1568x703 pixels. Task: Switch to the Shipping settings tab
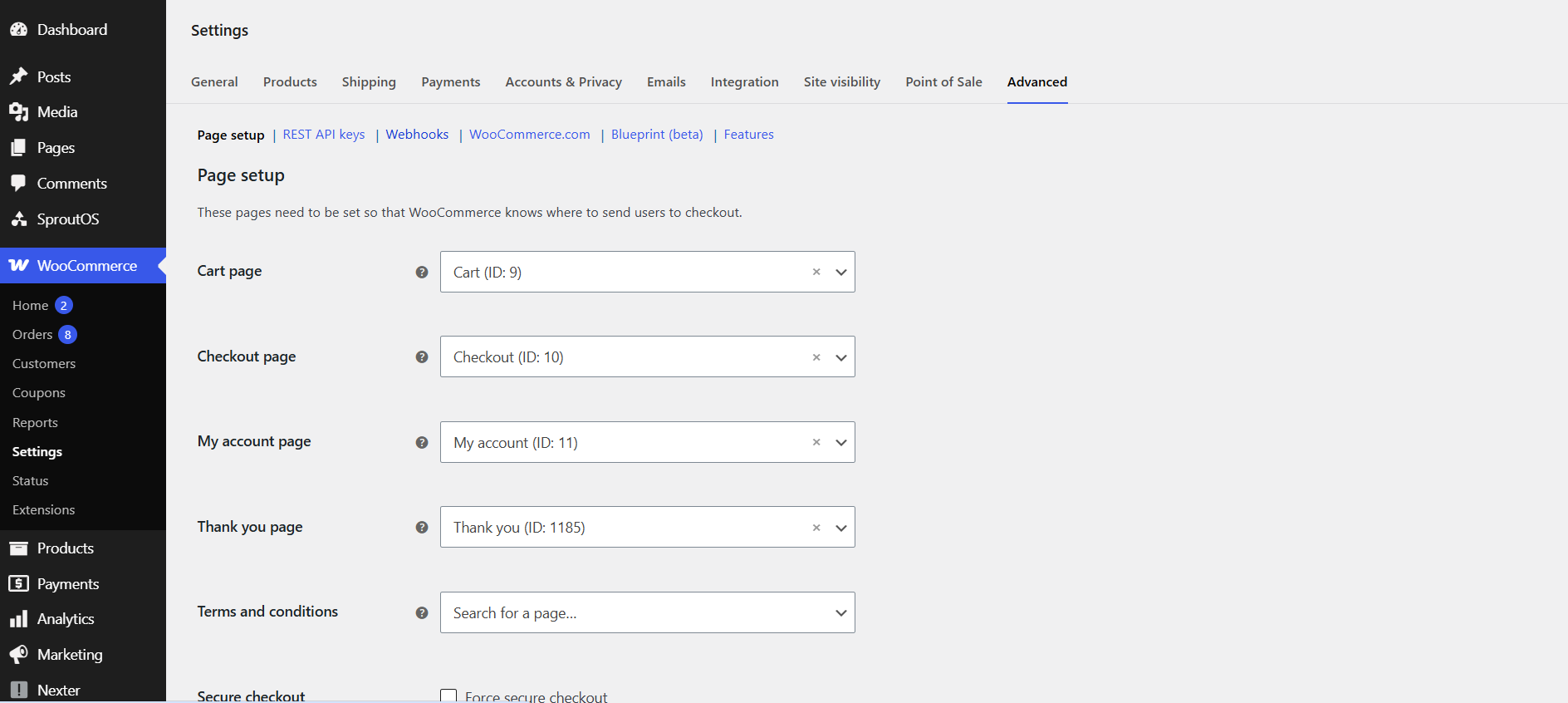click(369, 81)
